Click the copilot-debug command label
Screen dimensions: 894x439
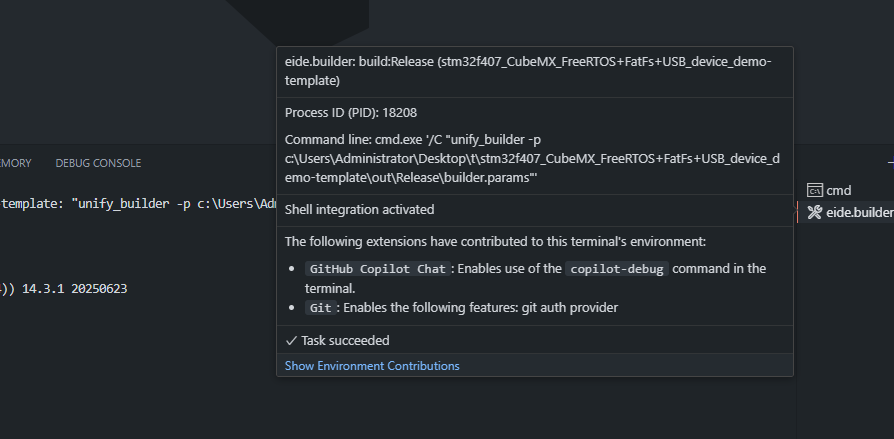click(617, 269)
